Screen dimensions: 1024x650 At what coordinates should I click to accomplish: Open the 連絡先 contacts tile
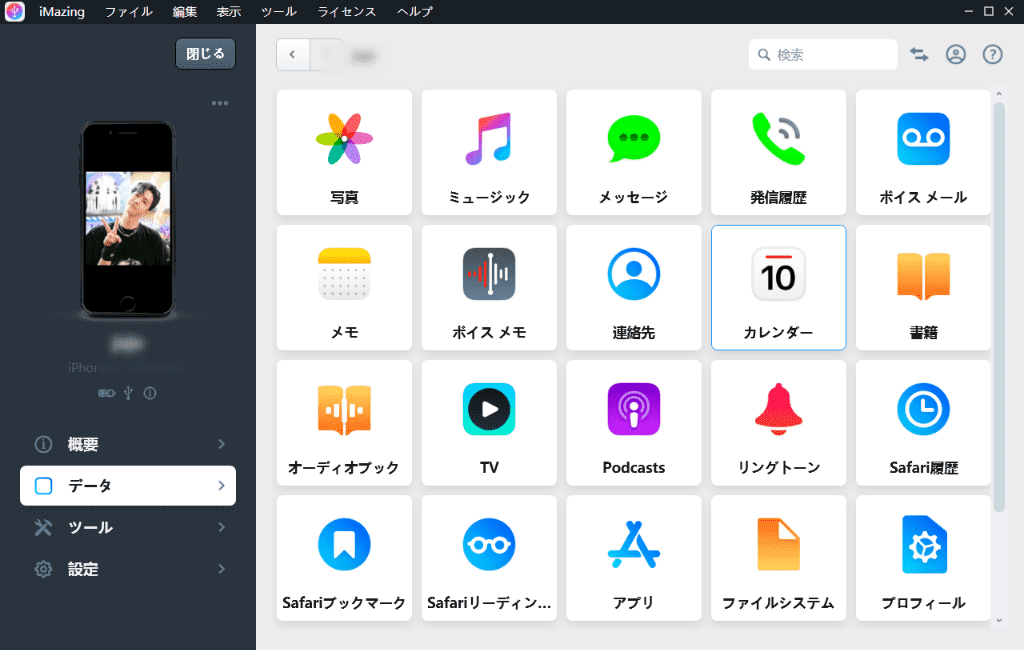(633, 287)
